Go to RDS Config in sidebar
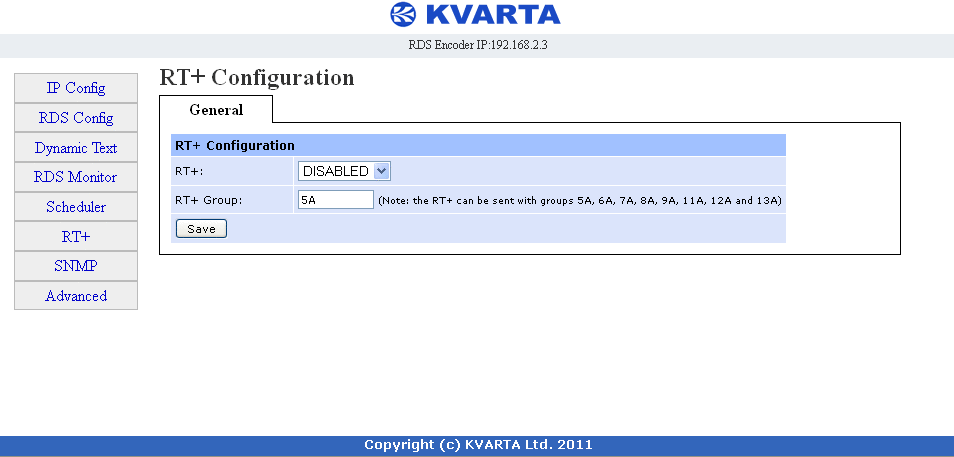This screenshot has height=457, width=954. click(76, 117)
